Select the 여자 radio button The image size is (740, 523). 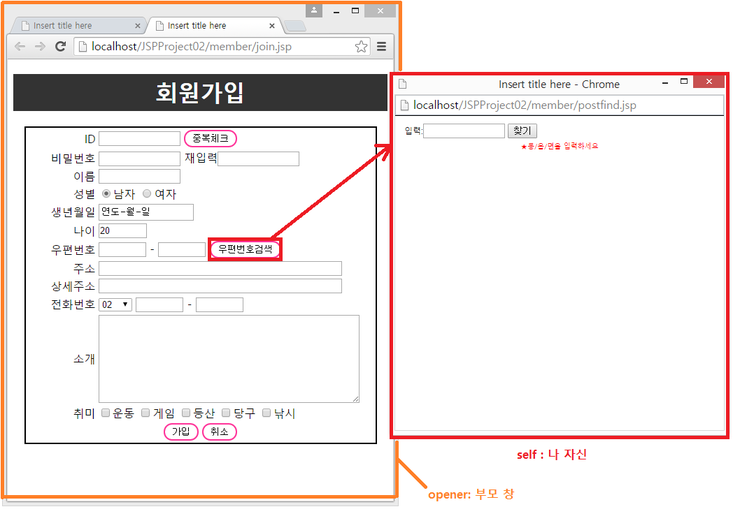[148, 194]
